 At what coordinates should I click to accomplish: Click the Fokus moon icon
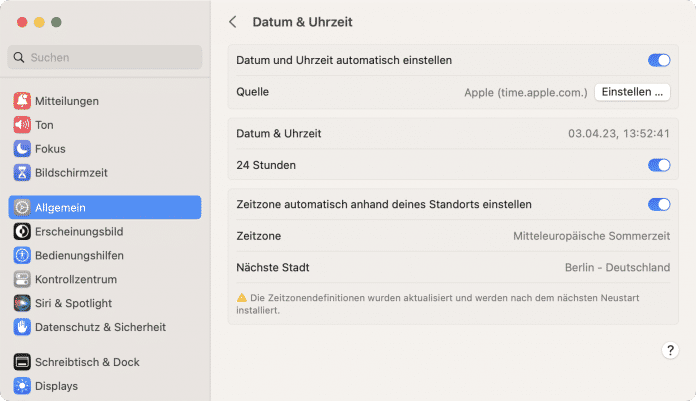[22, 149]
